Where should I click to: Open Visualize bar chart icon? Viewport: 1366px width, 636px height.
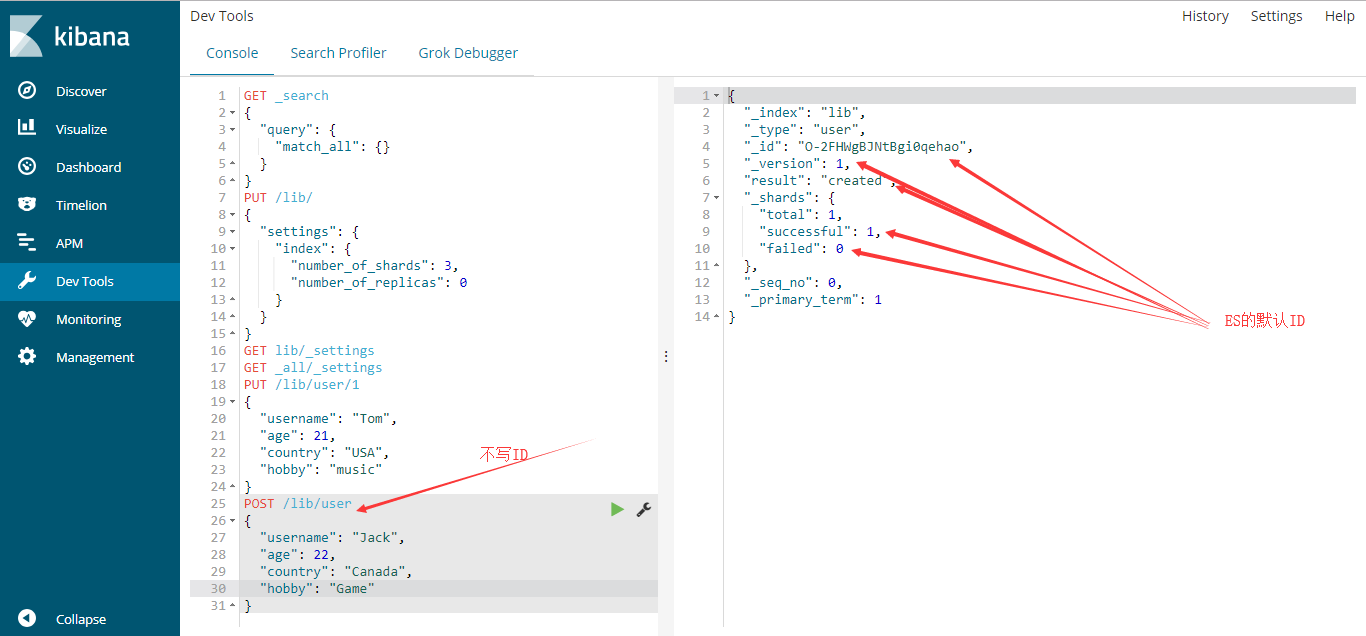(x=27, y=129)
